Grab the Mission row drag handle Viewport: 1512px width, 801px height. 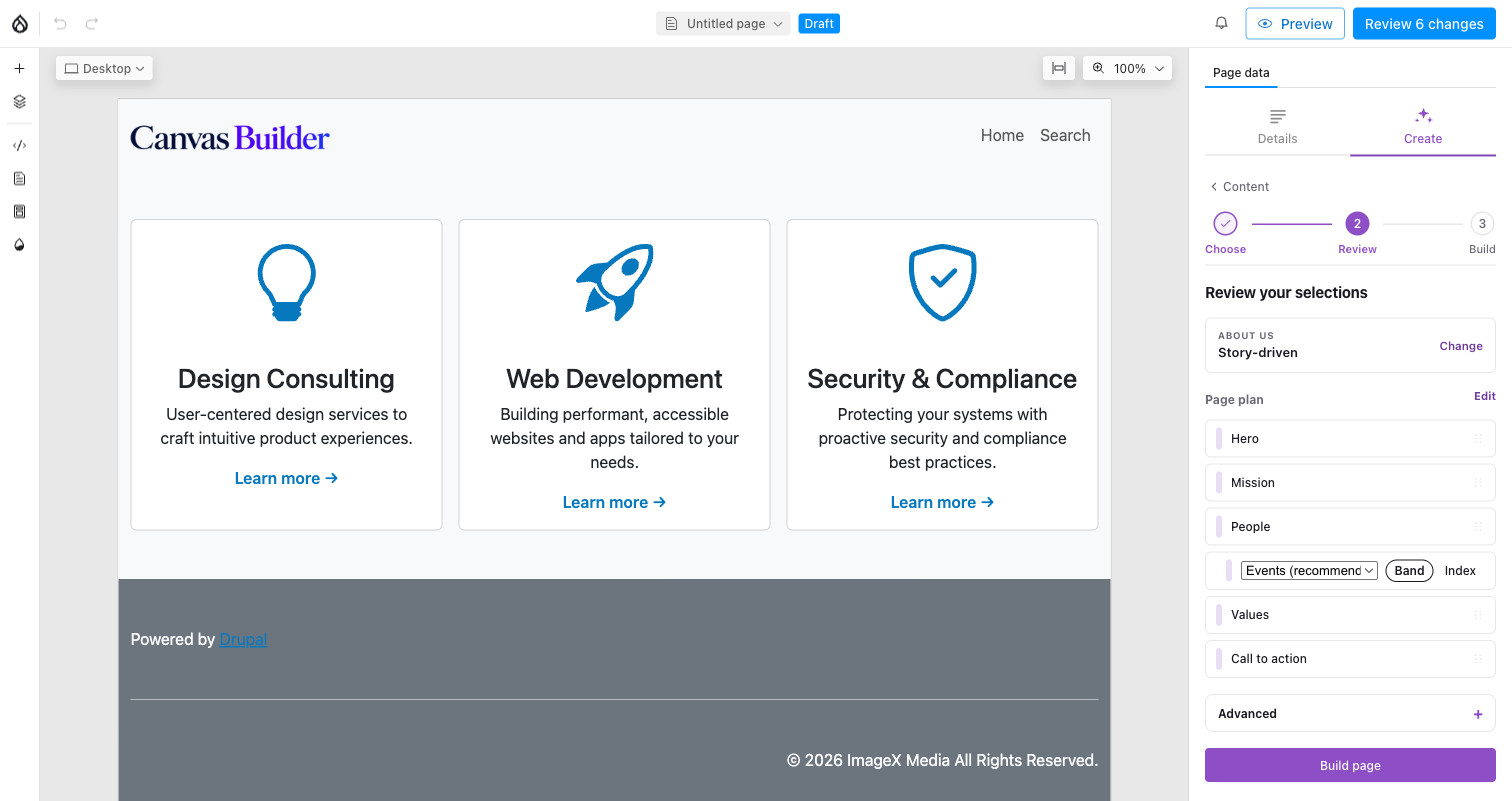1477,483
